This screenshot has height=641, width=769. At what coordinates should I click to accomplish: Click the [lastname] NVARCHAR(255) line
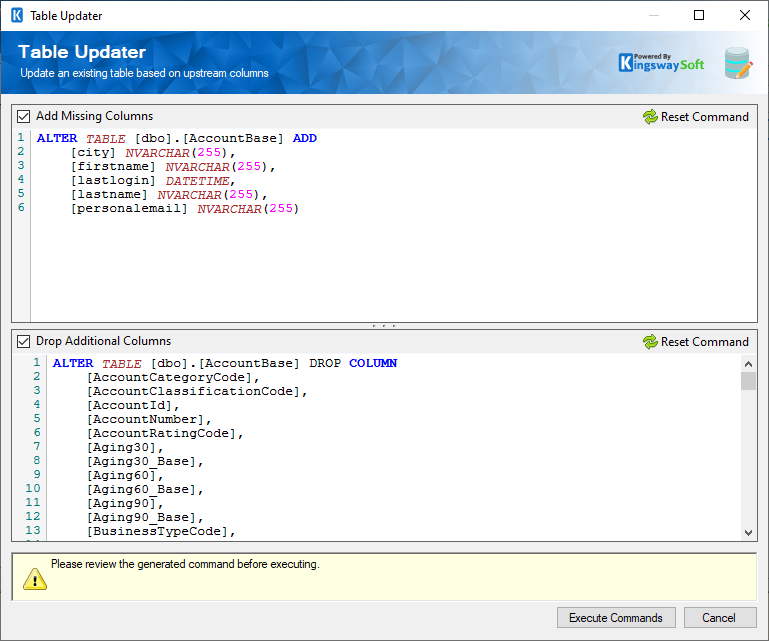pyautogui.click(x=169, y=195)
